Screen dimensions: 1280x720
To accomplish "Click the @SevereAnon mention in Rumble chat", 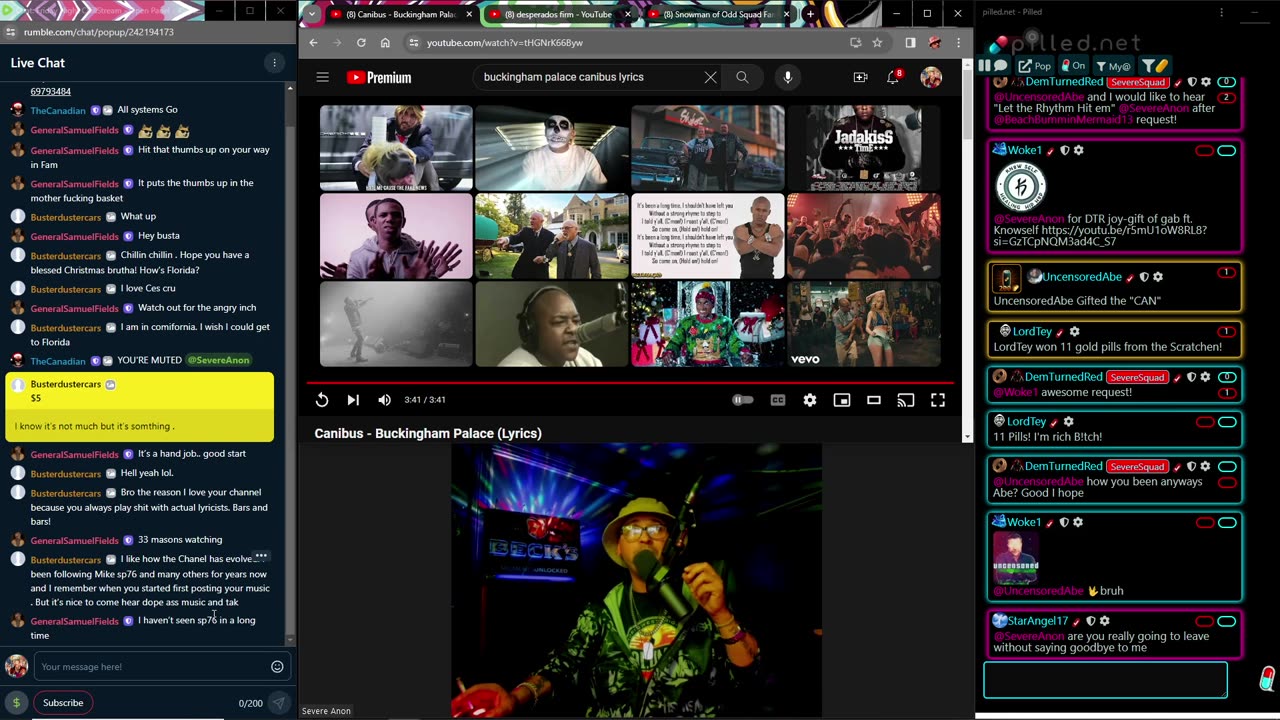I will [217, 360].
